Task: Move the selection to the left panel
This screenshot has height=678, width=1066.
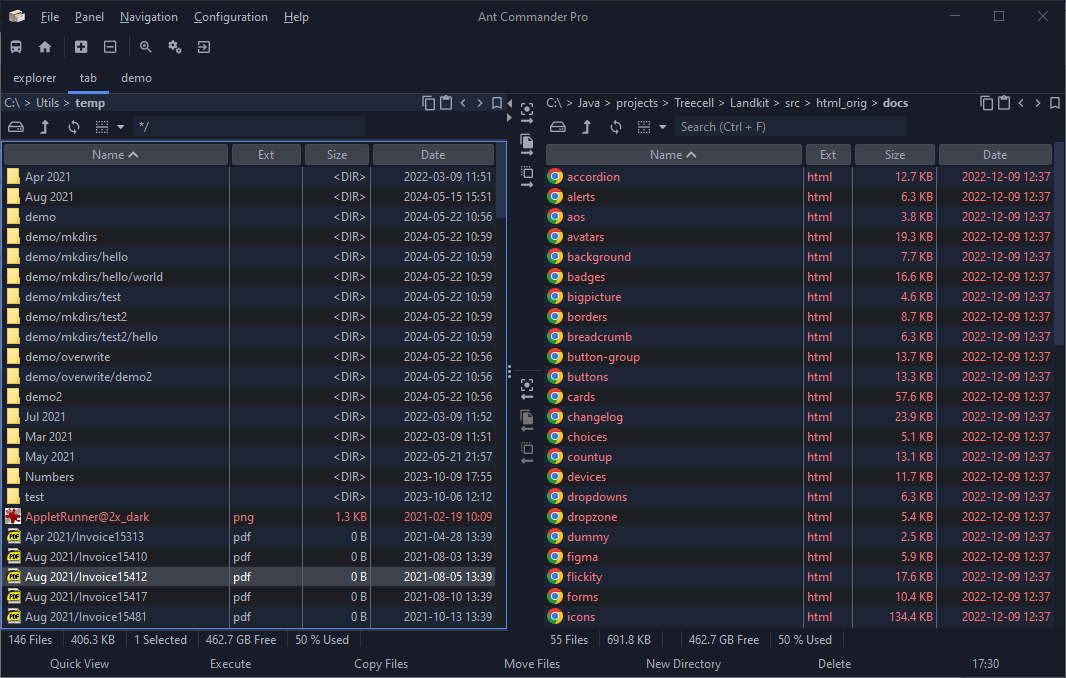Action: pyautogui.click(x=527, y=452)
